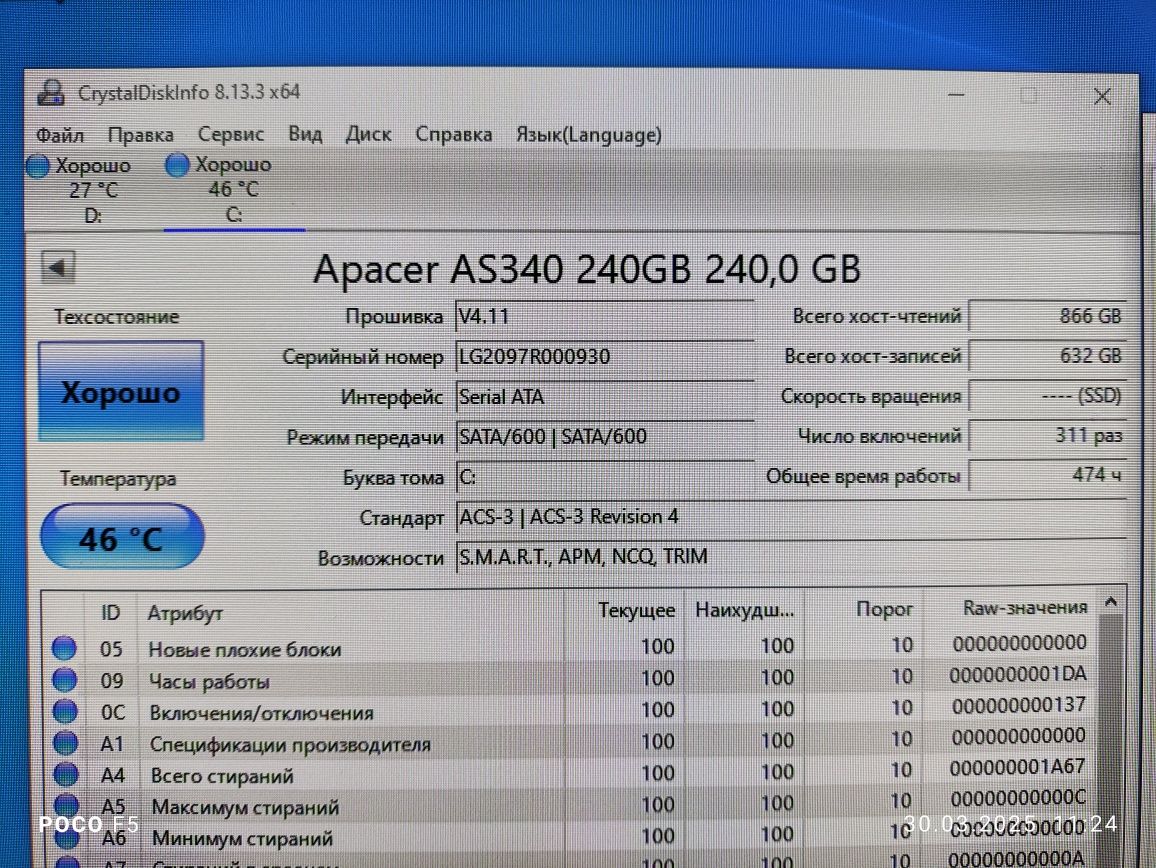
Task: Click status orb of attribute 05 row
Action: 64,647
